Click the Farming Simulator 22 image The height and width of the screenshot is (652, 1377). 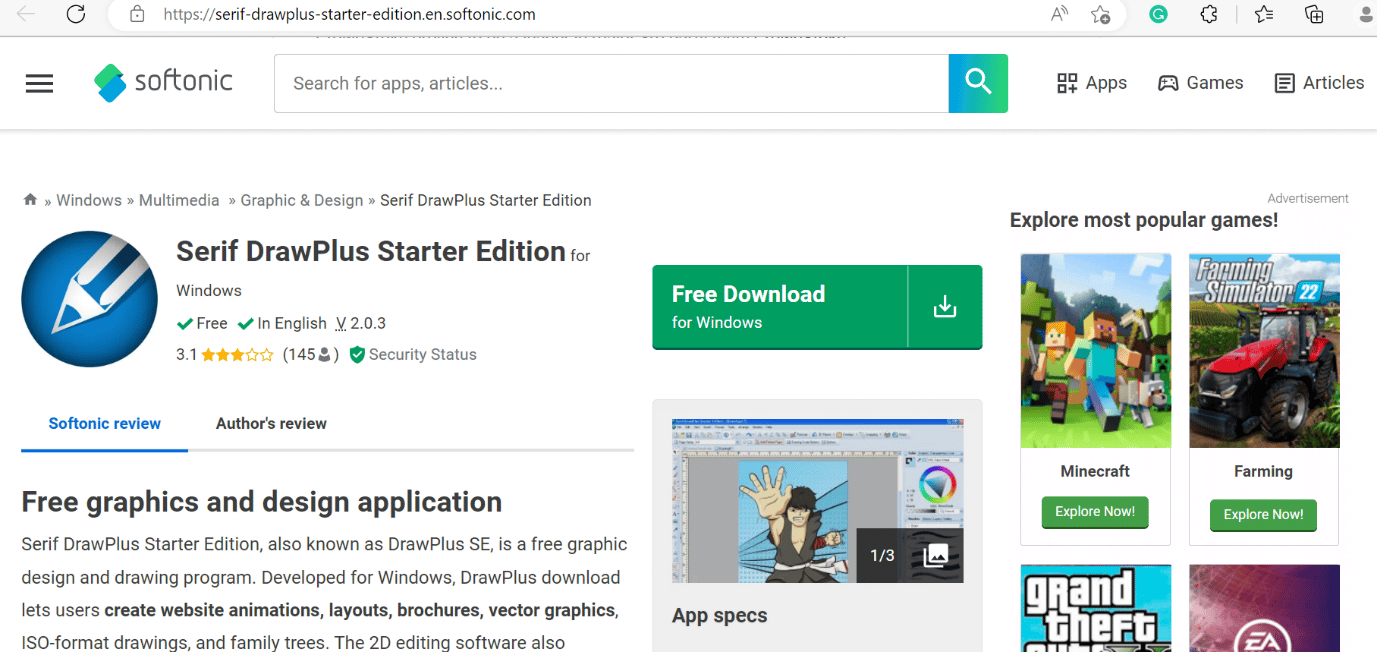point(1264,350)
